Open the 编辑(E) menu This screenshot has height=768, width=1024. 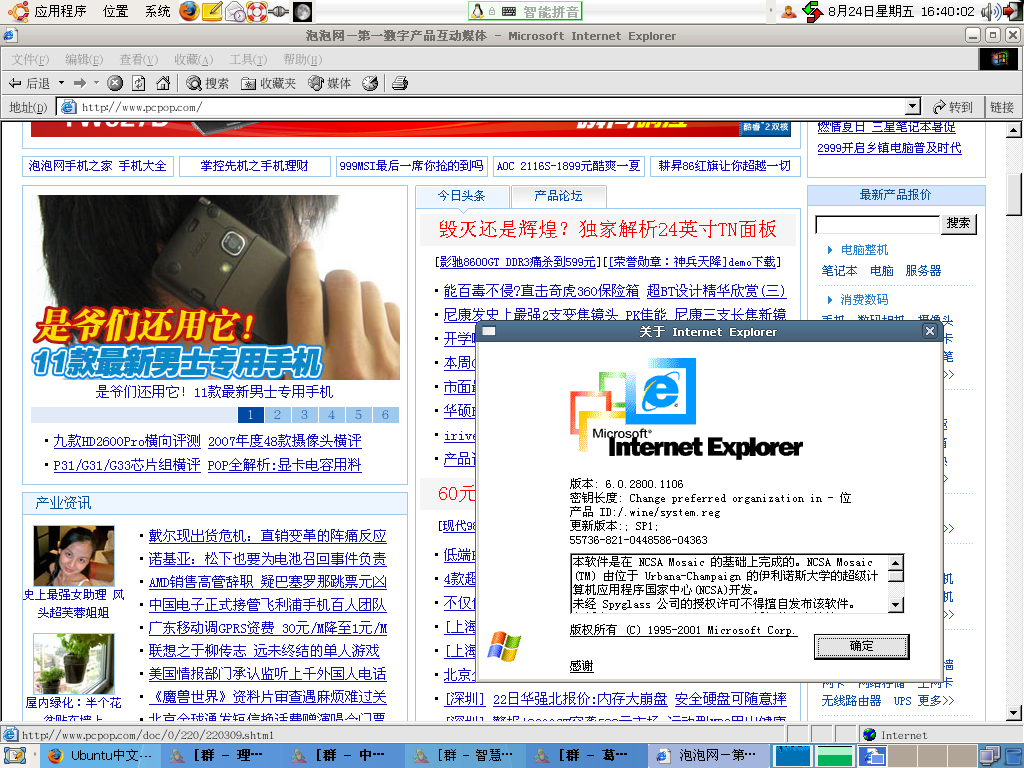[84, 59]
